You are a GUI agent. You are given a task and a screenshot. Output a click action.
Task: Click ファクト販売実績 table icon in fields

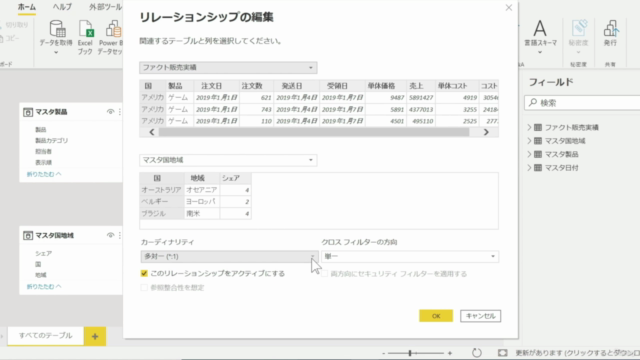point(538,127)
